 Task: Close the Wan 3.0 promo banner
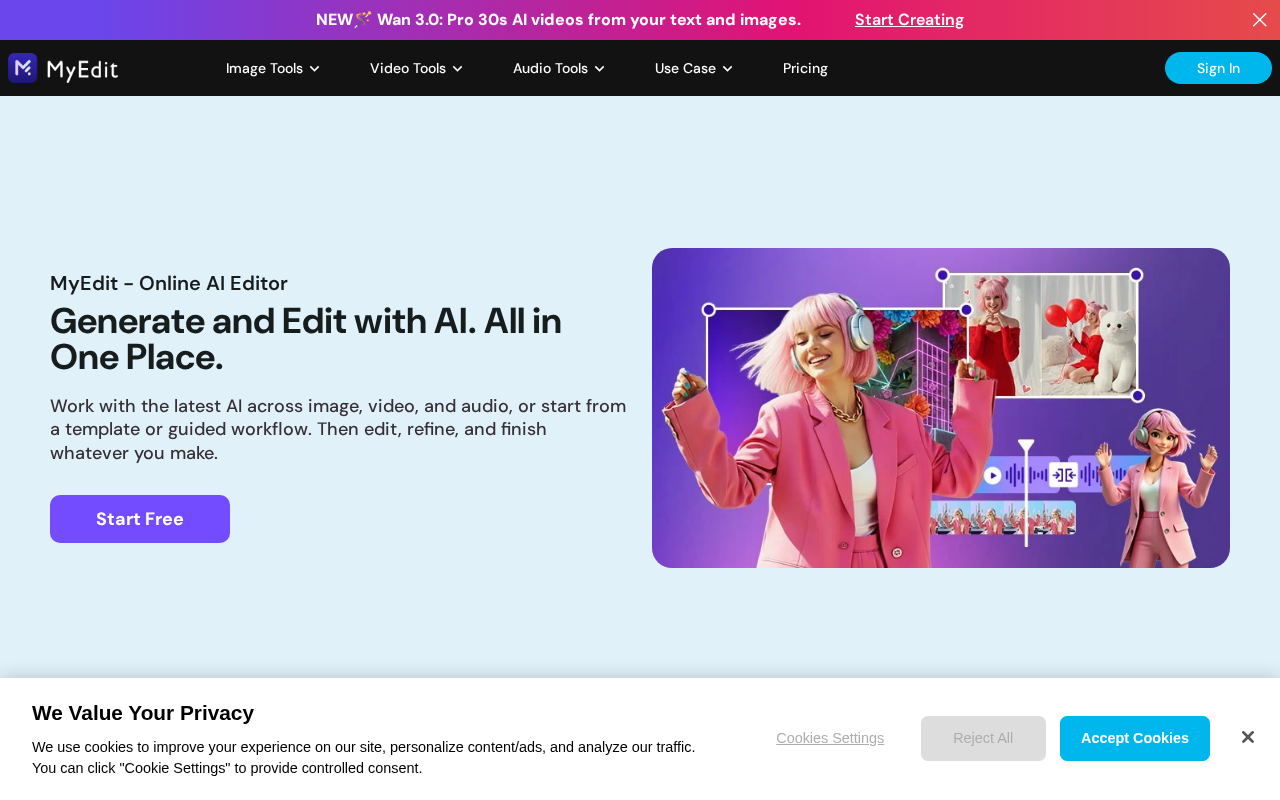pyautogui.click(x=1260, y=20)
